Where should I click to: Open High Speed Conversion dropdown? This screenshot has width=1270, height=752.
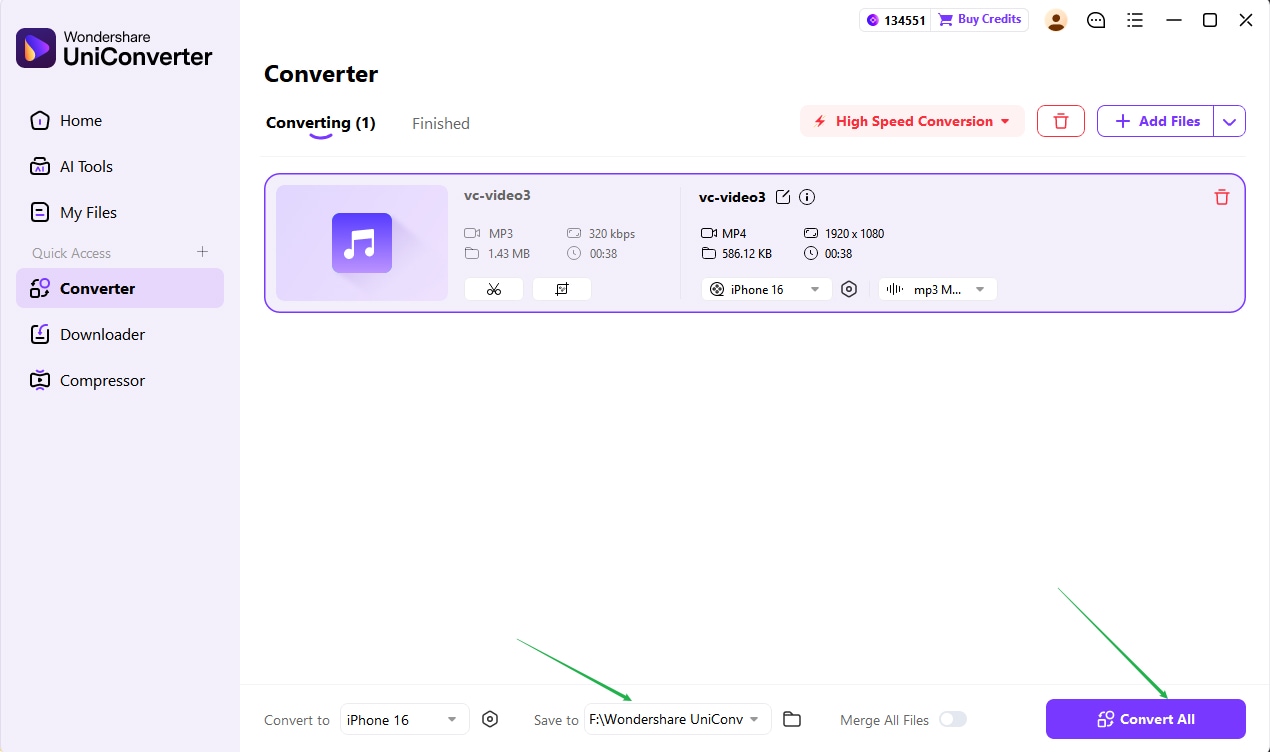click(x=912, y=121)
